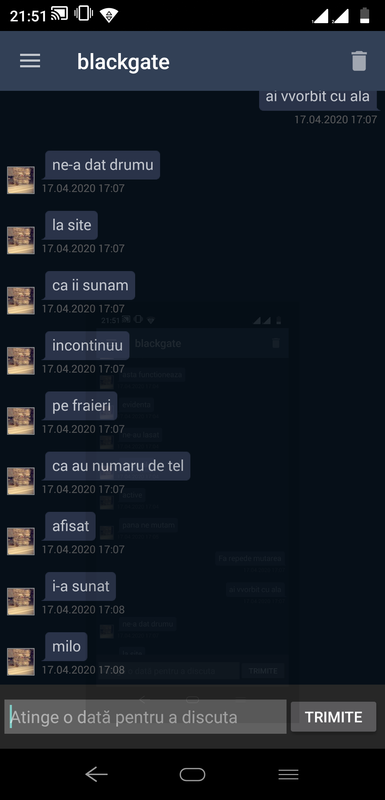The height and width of the screenshot is (800, 385).
Task: Delete the conversation with the trash icon
Action: (359, 61)
